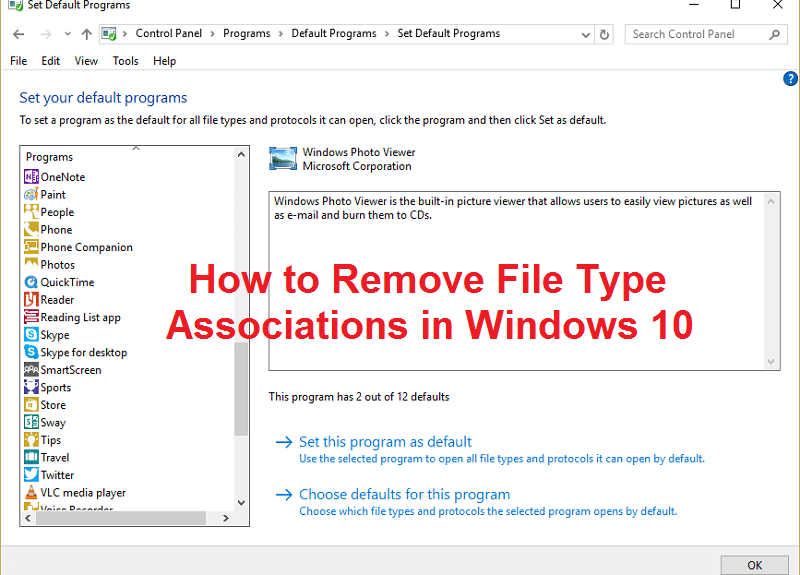Image resolution: width=800 pixels, height=575 pixels.
Task: Expand chevron after Control Panel breadcrumb
Action: coord(212,34)
